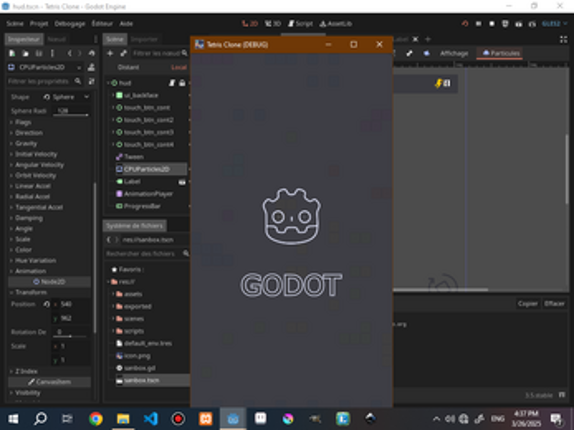The height and width of the screenshot is (430, 574).
Task: Select the default_env.tres file
Action: pyautogui.click(x=148, y=344)
